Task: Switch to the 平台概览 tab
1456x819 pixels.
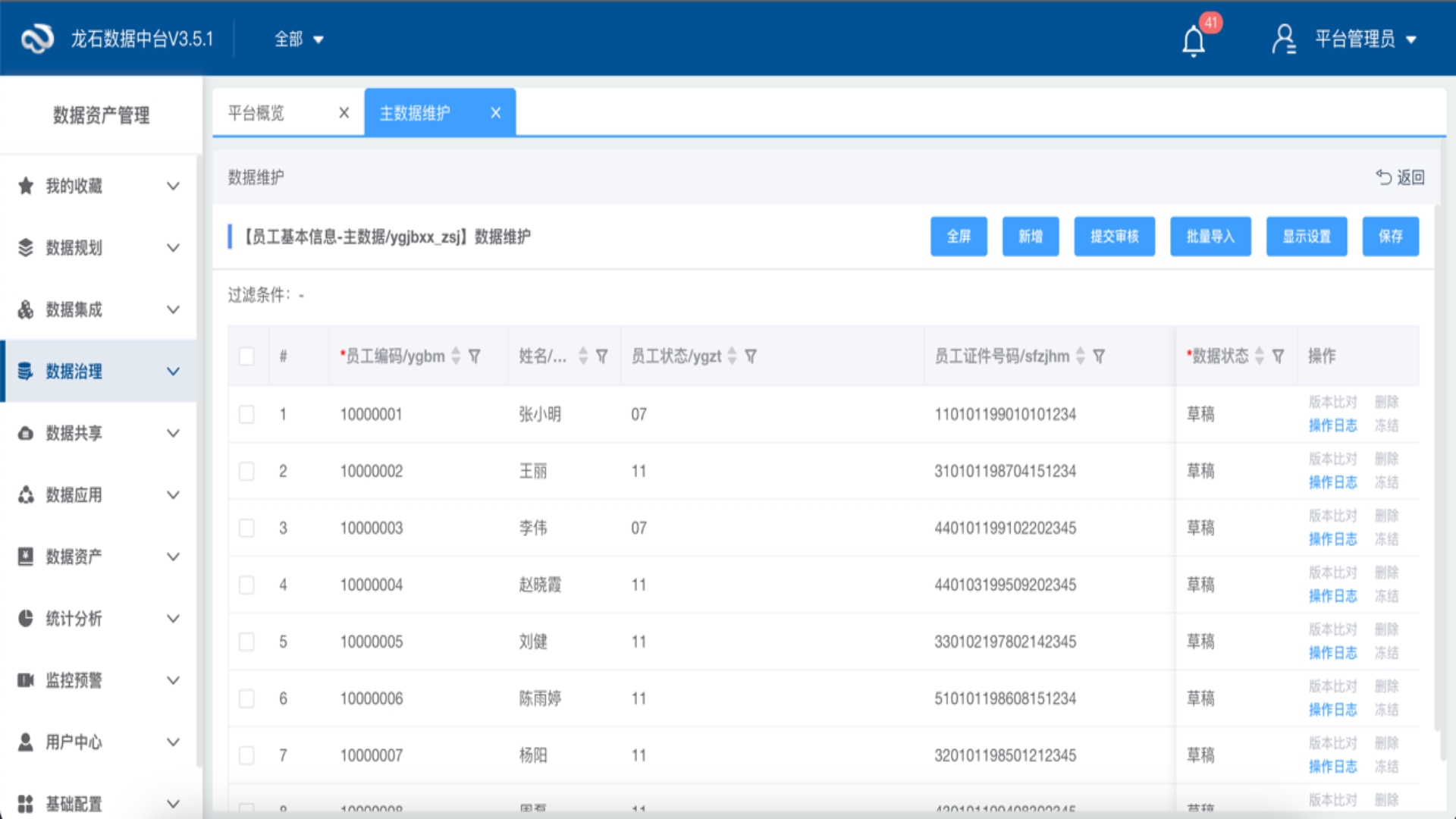Action: coord(256,113)
